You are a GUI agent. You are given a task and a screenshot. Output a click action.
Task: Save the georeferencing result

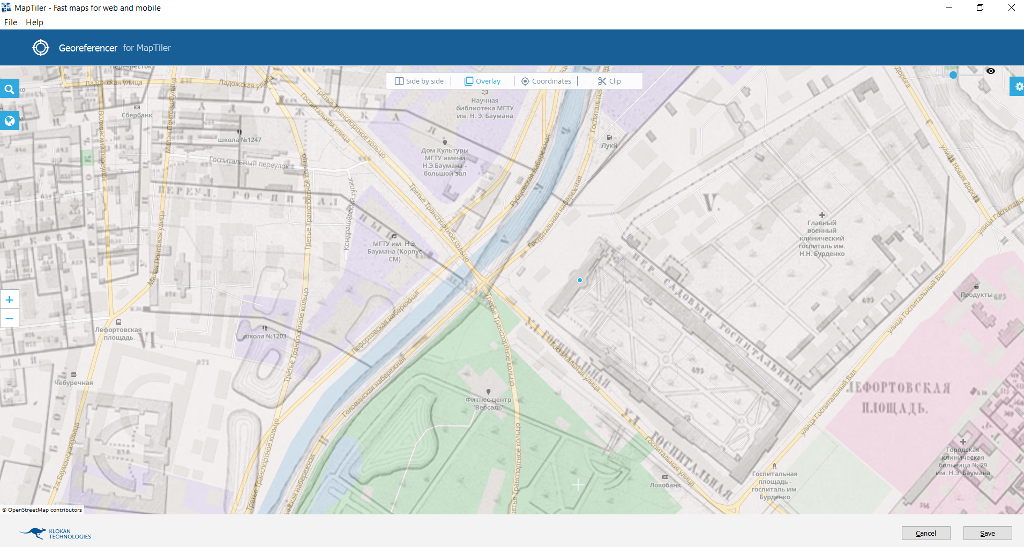987,533
